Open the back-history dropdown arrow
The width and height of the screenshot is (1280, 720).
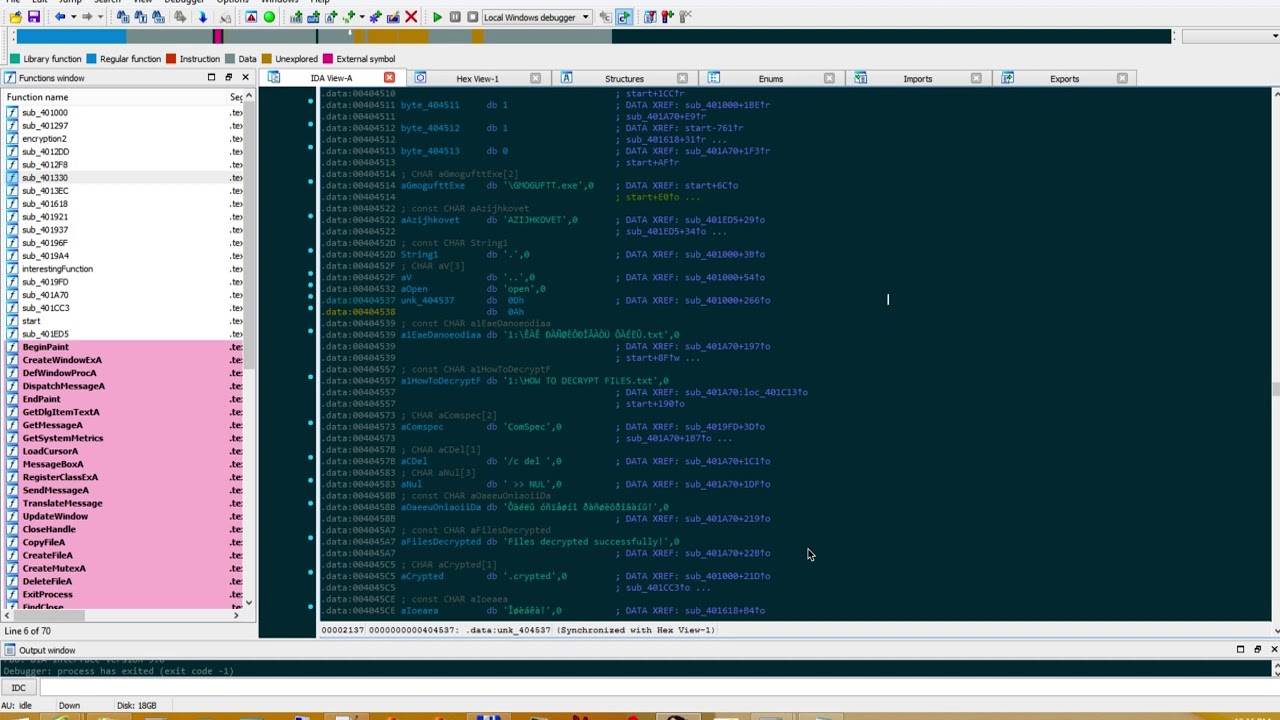(x=72, y=17)
